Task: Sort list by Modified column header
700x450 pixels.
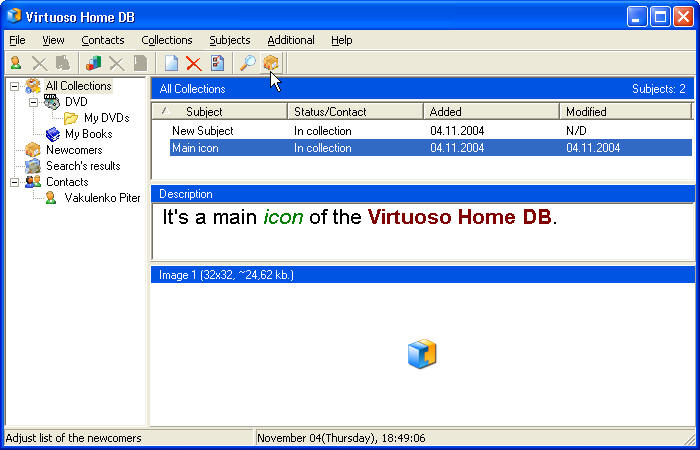Action: (625, 111)
